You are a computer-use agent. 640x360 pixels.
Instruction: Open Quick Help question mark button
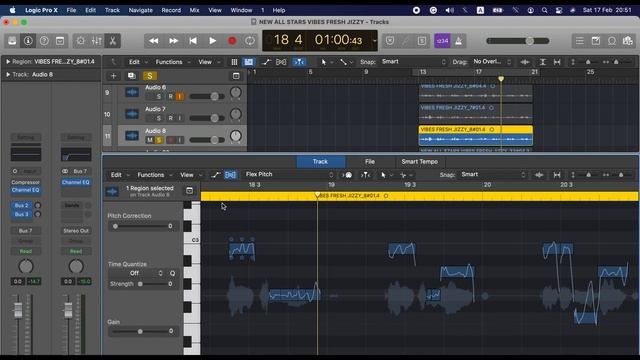[44, 41]
